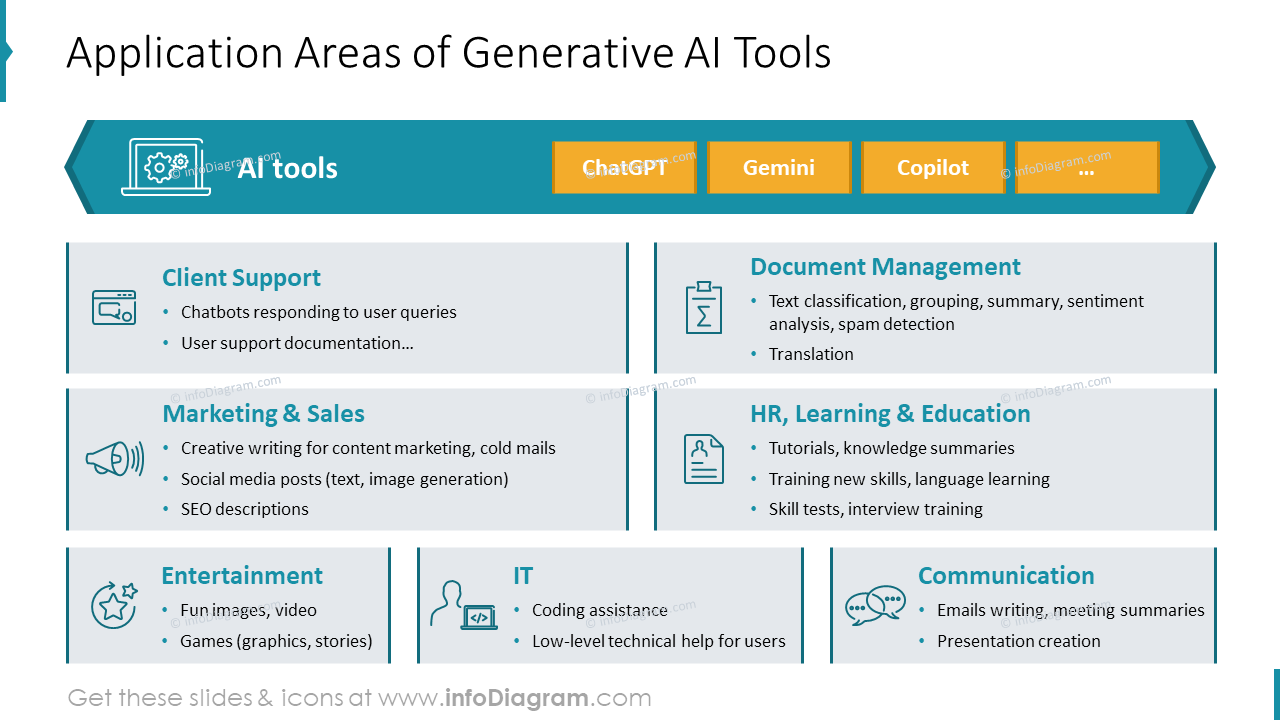
Task: Select the chatbot window icon beside Client Support
Action: coord(114,307)
